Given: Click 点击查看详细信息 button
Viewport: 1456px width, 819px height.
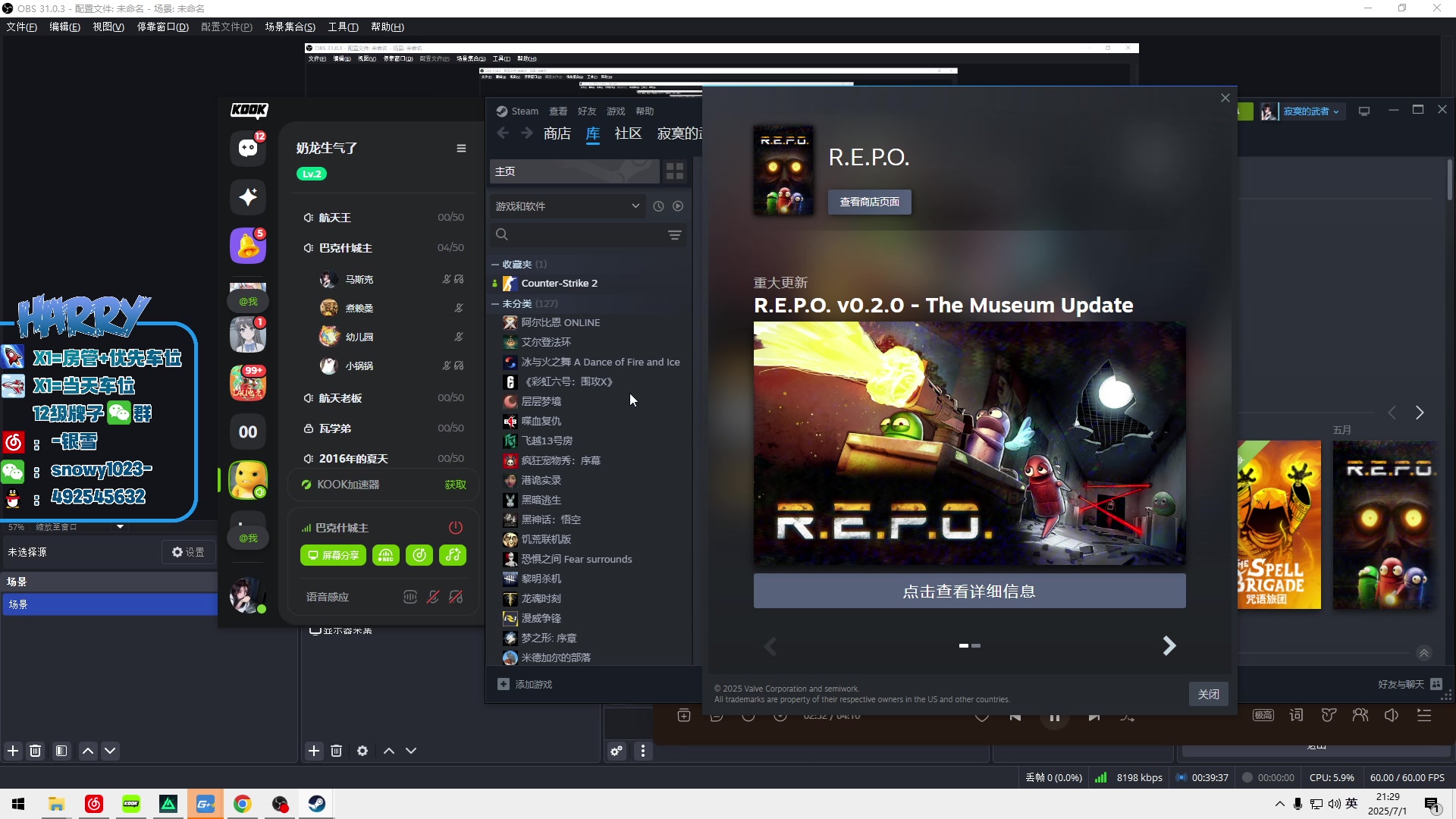Looking at the screenshot, I should [x=969, y=591].
